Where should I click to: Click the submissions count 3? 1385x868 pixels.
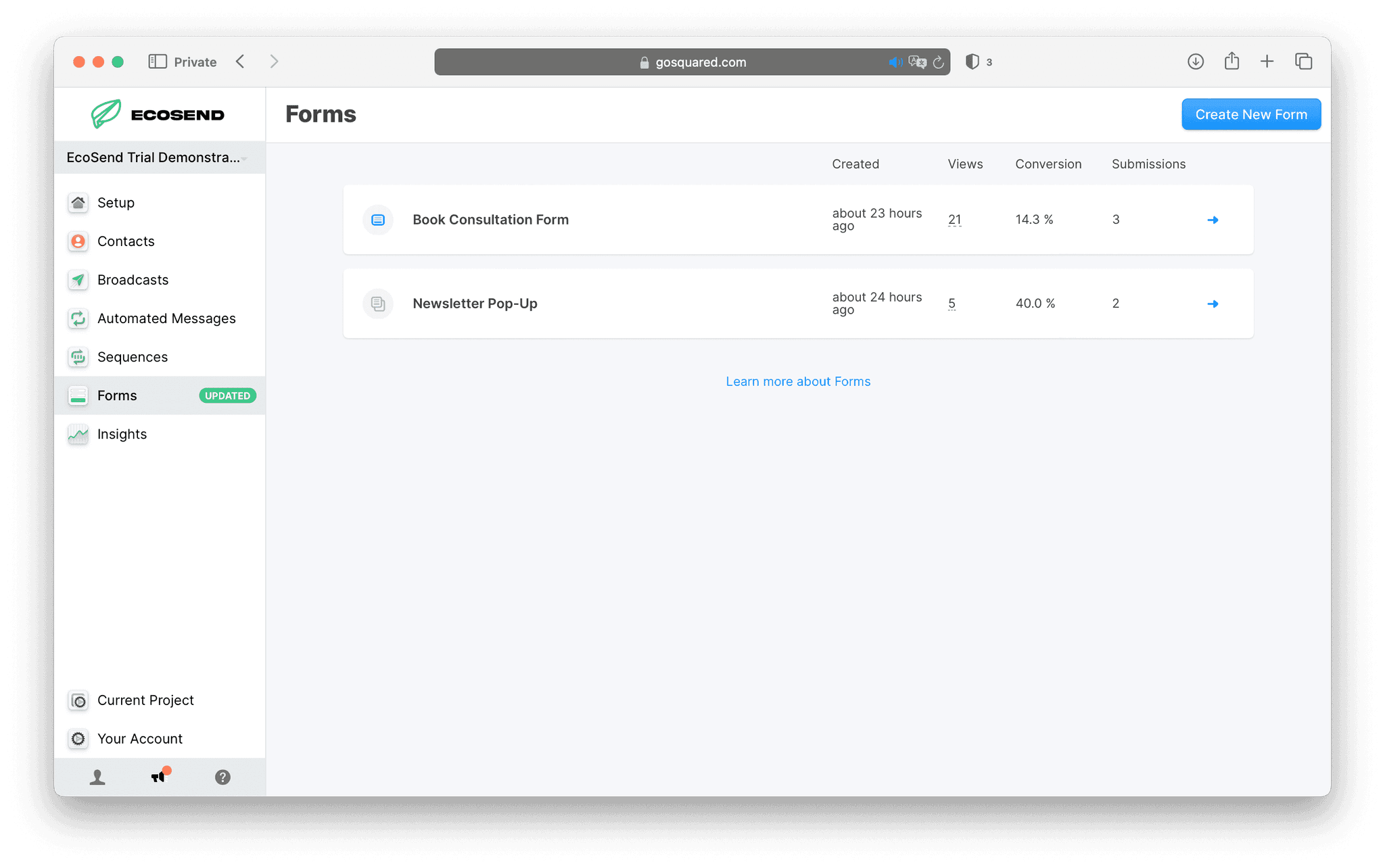(1116, 220)
